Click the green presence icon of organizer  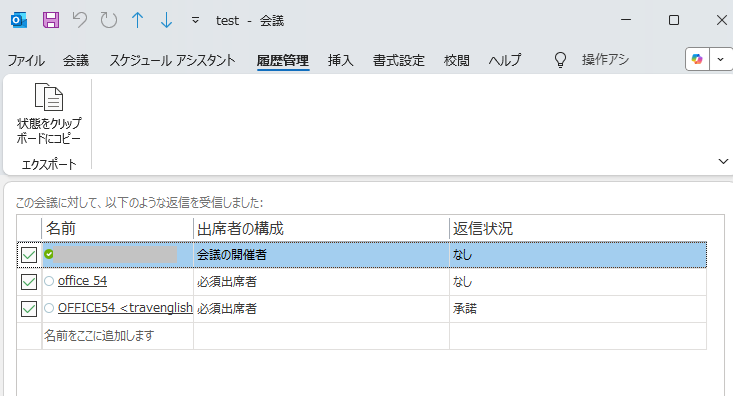(49, 254)
